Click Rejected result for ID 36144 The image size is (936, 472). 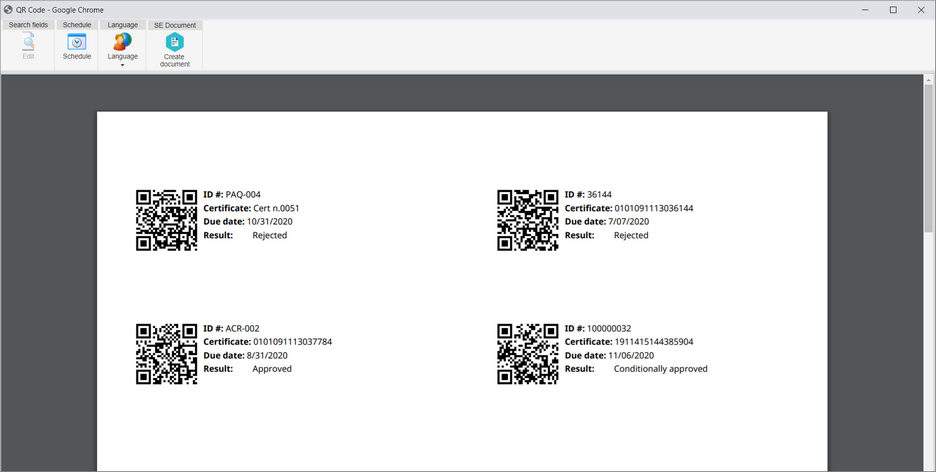click(631, 236)
